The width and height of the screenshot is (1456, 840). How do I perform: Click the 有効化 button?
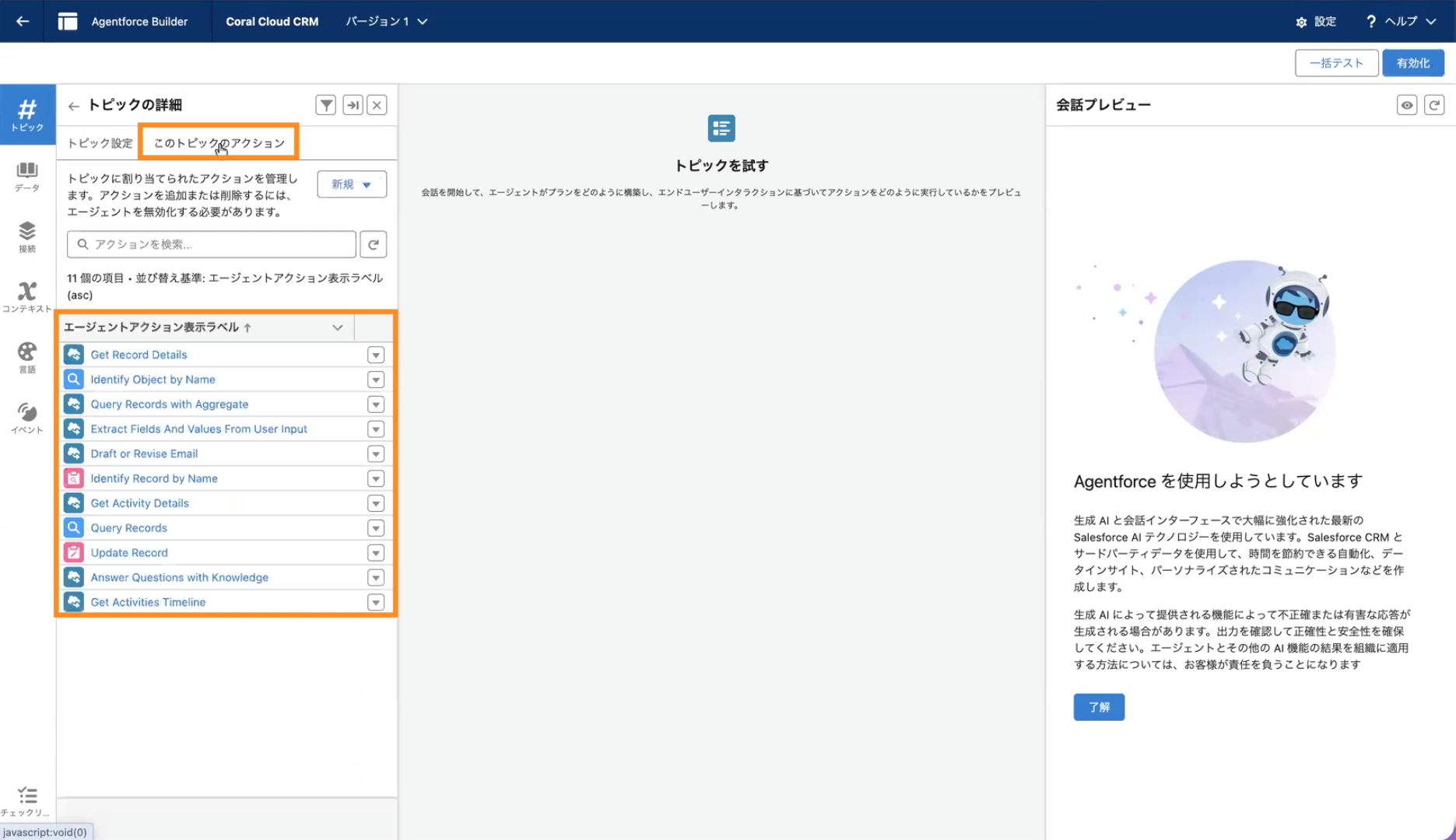coord(1412,63)
